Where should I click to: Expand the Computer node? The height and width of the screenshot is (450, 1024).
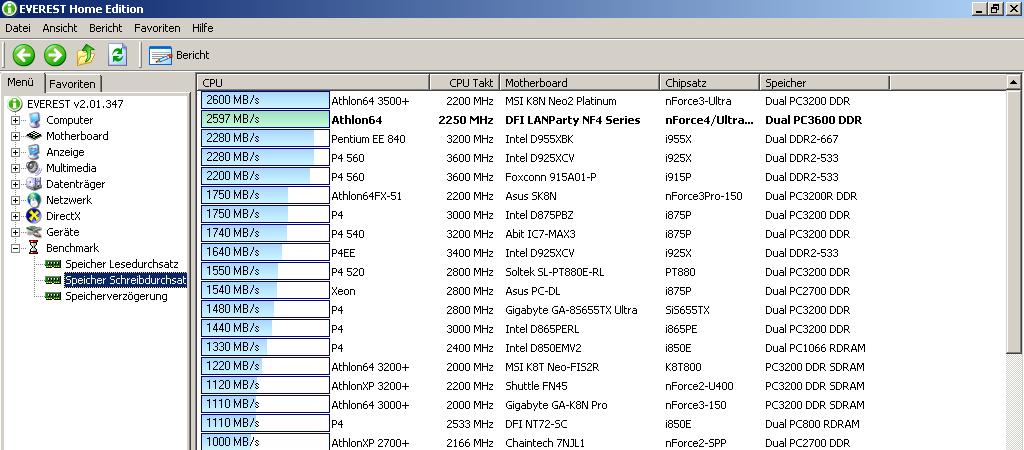15,120
